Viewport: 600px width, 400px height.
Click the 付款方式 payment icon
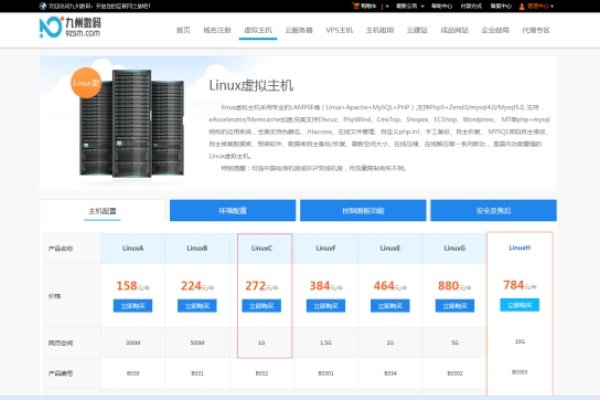[470, 4]
